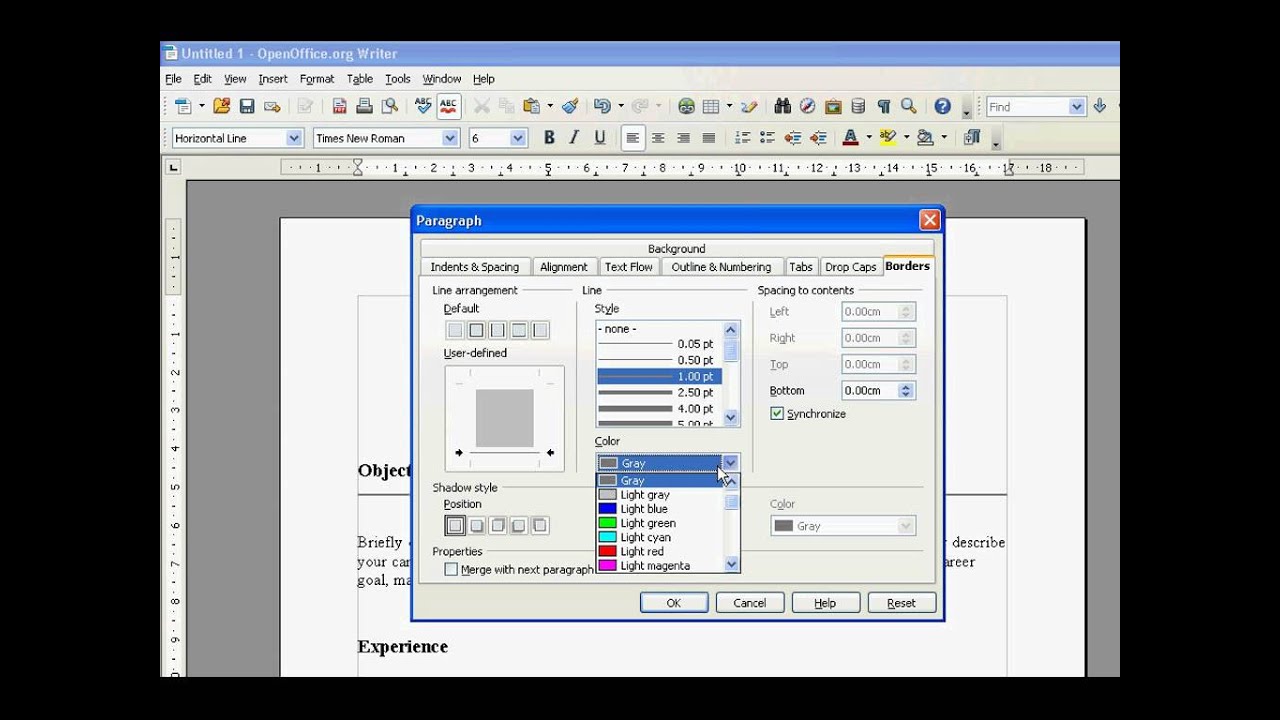Open the Tools menu

pyautogui.click(x=398, y=79)
